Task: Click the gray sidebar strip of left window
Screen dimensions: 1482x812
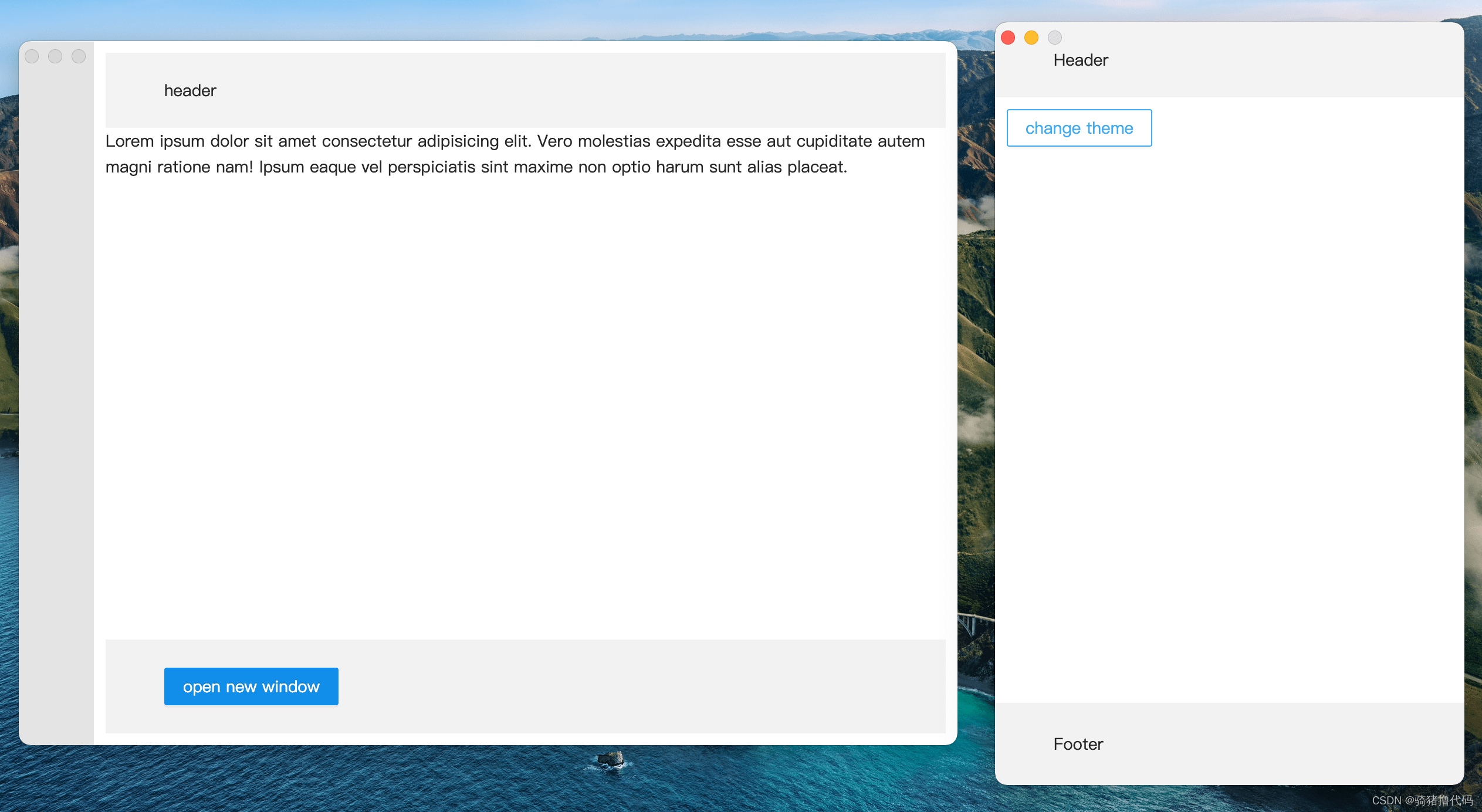Action: pos(56,399)
